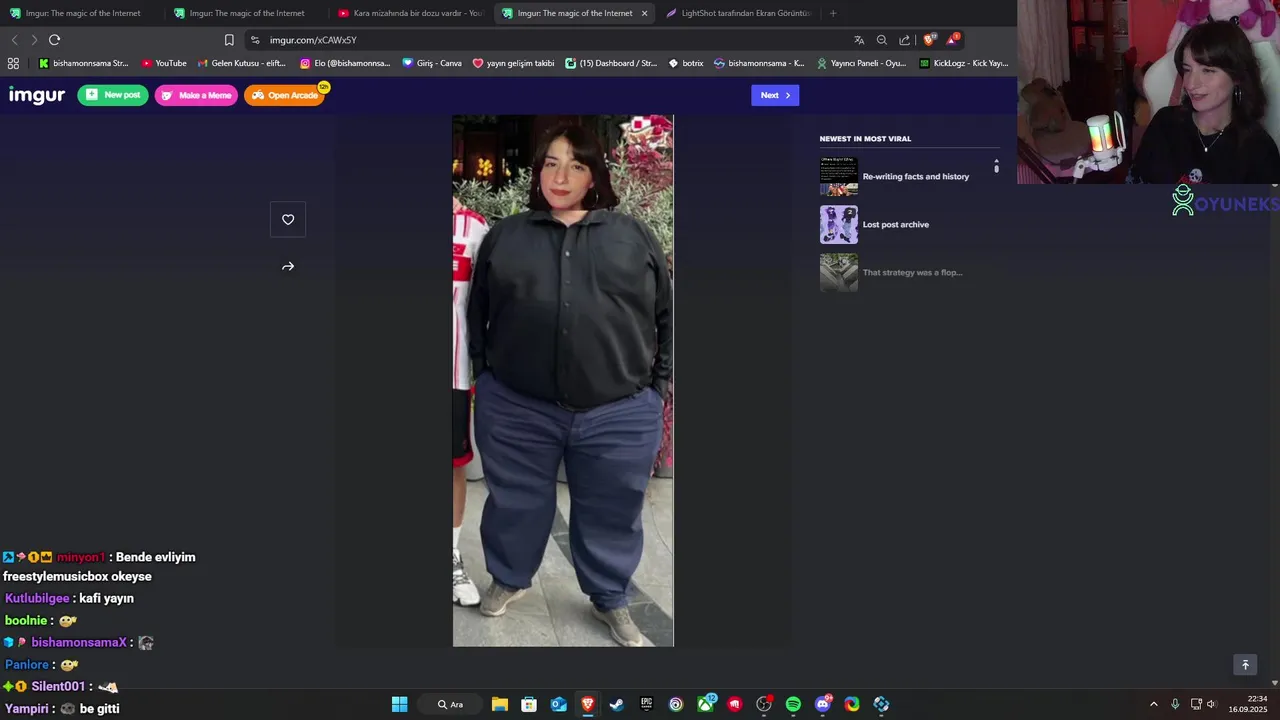Open Windows Start menu
The height and width of the screenshot is (720, 1280).
(x=399, y=704)
